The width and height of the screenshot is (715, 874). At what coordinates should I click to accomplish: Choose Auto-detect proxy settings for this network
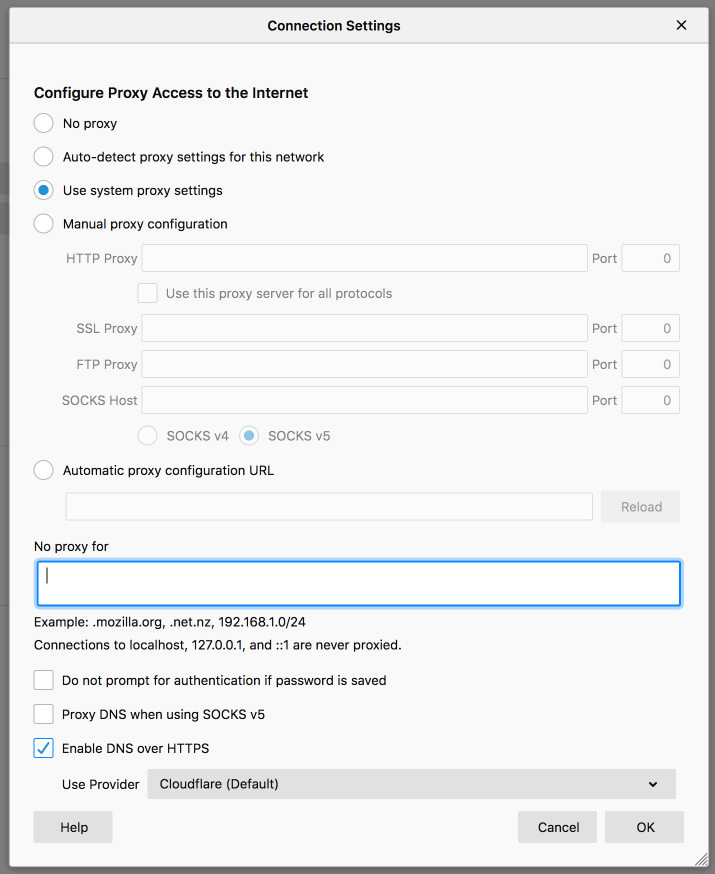(43, 157)
